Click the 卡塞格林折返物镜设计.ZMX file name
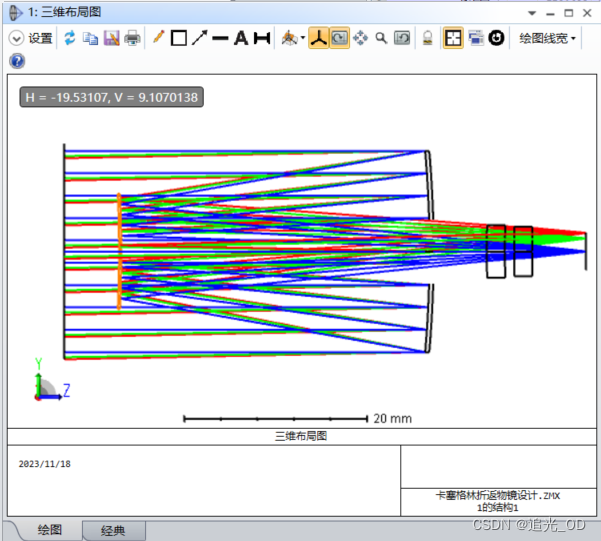601x541 pixels. click(498, 495)
